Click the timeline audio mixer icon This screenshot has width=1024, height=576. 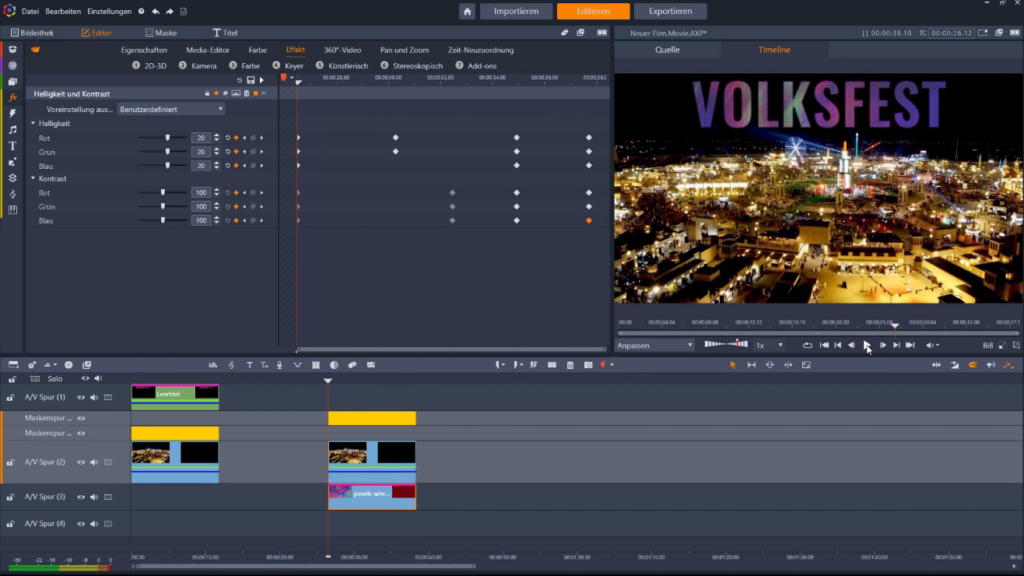click(213, 365)
